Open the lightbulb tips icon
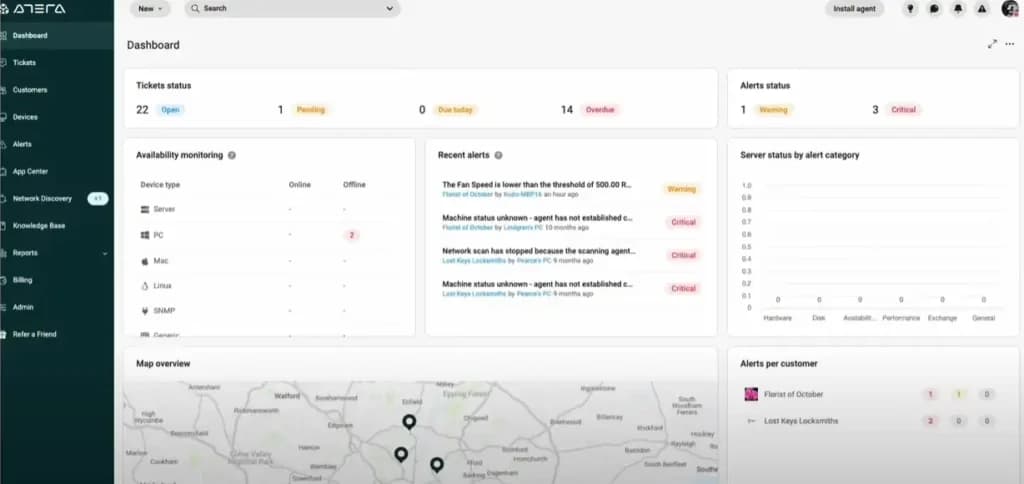1024x484 pixels. click(x=910, y=8)
